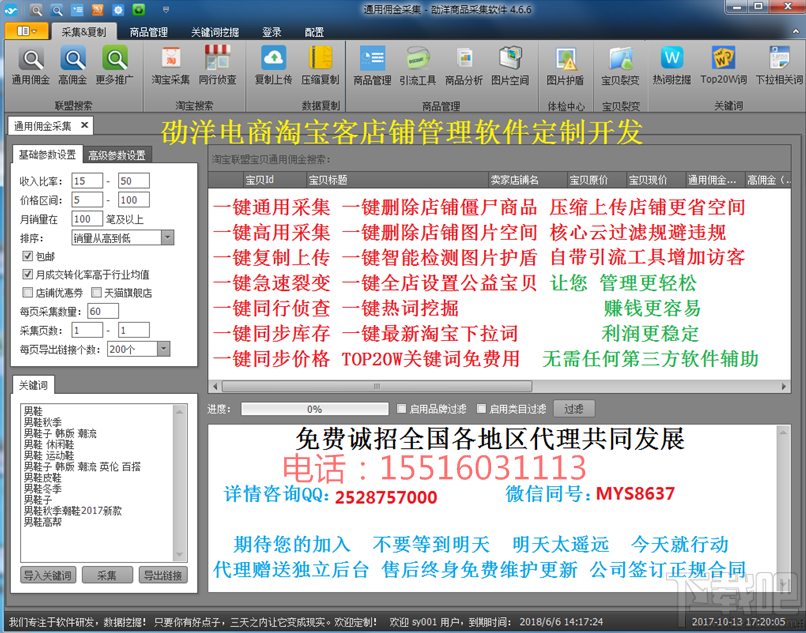Open the 关键词挖掘 ribbon tab
Viewport: 806px width, 633px height.
pos(215,32)
